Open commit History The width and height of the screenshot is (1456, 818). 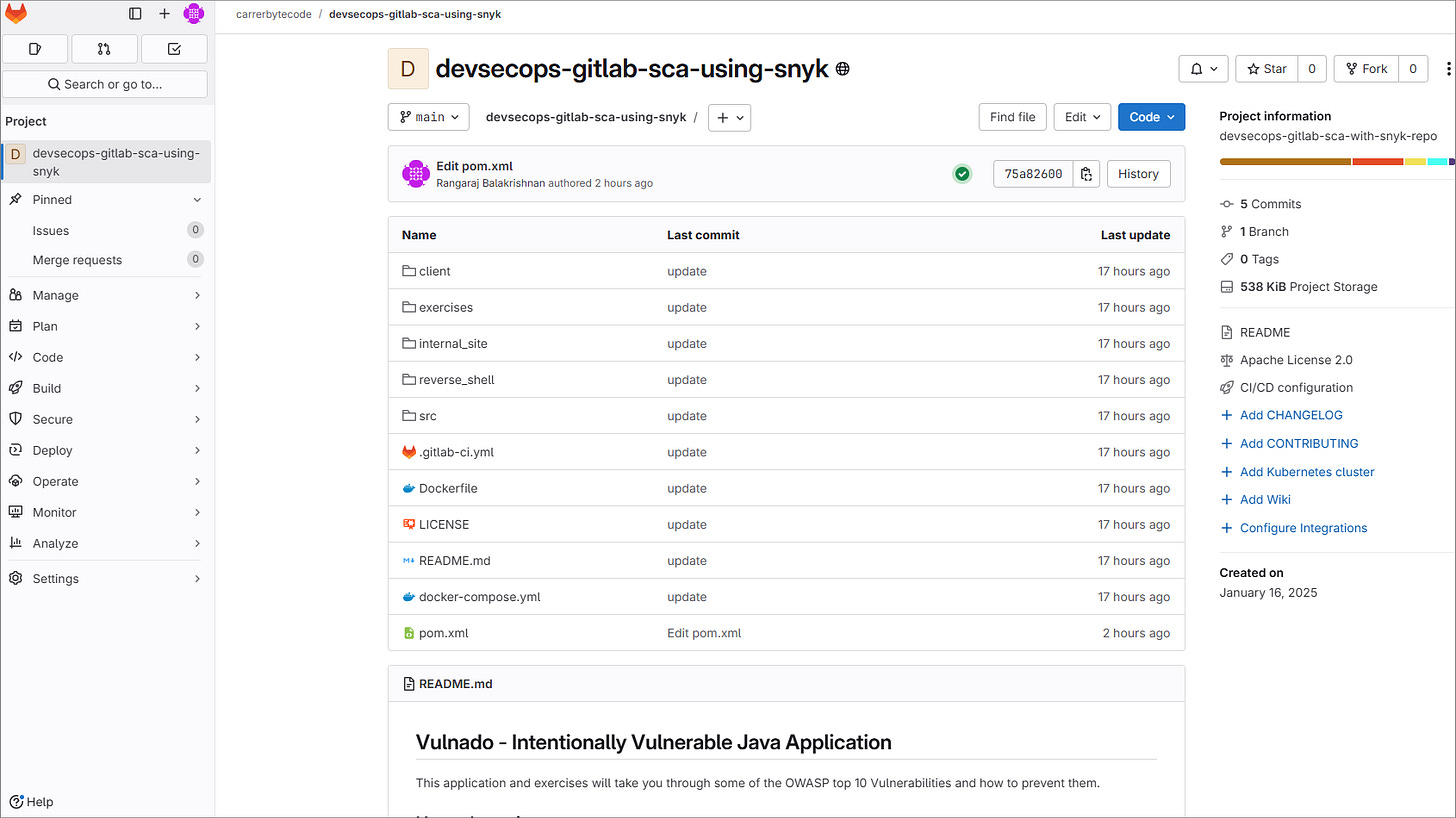coord(1138,174)
